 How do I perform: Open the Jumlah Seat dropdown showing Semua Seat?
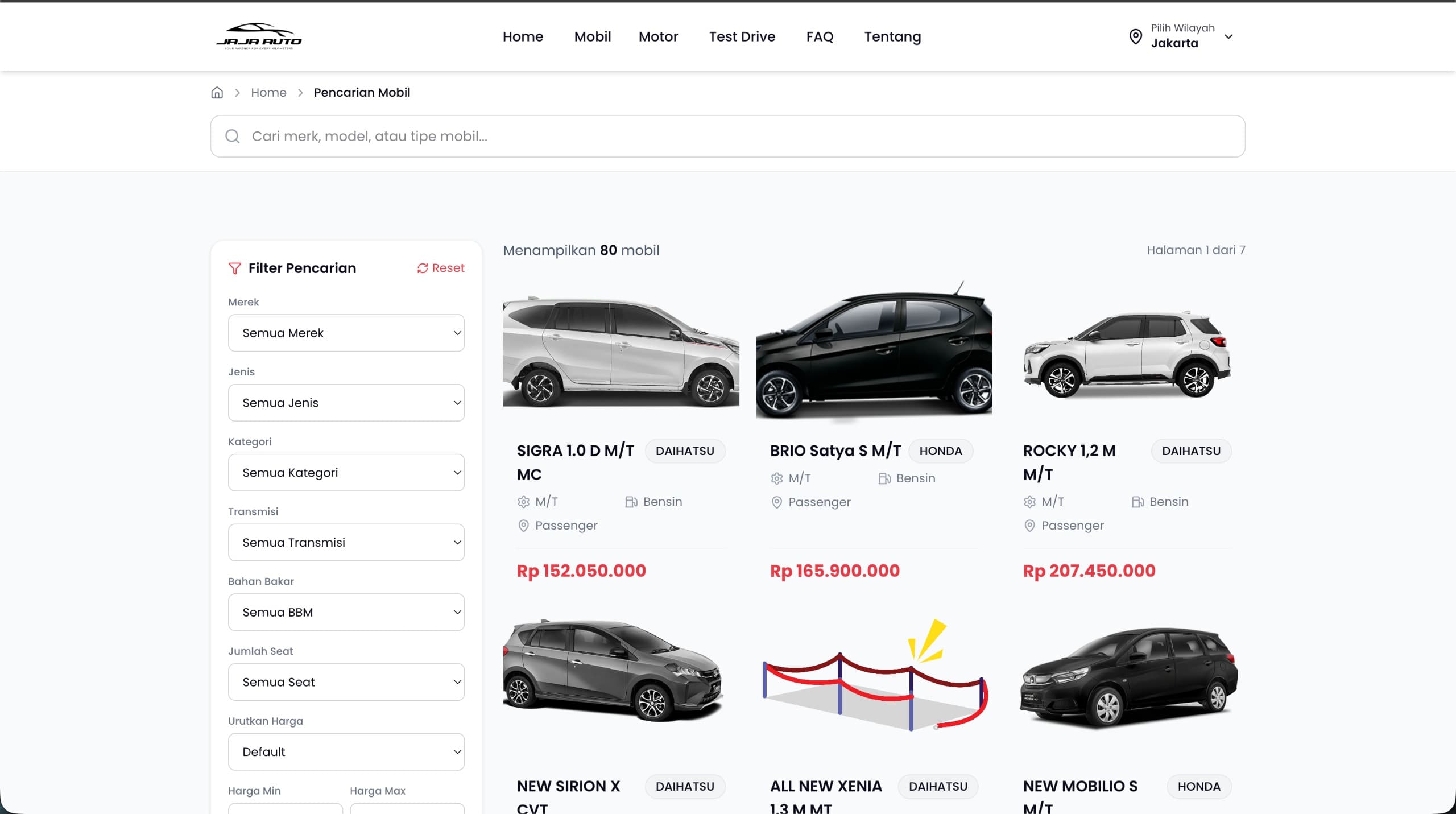(x=346, y=682)
